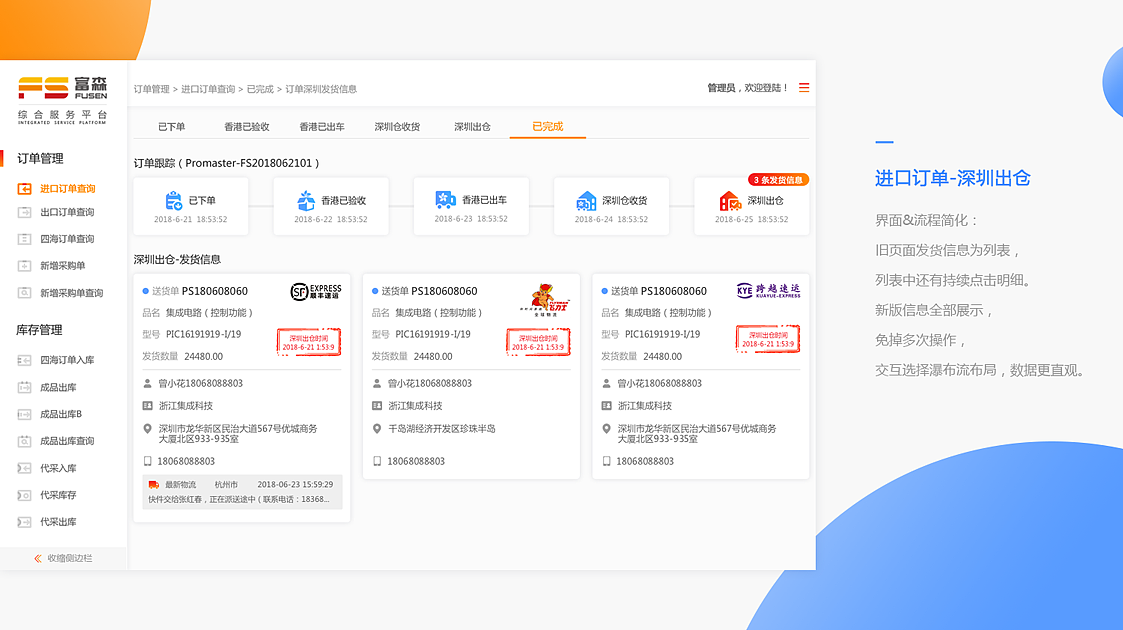Image resolution: width=1123 pixels, height=630 pixels.
Task: Click the date 2018-6-25 18:53:52 under 深圳出仓
Action: (x=751, y=219)
